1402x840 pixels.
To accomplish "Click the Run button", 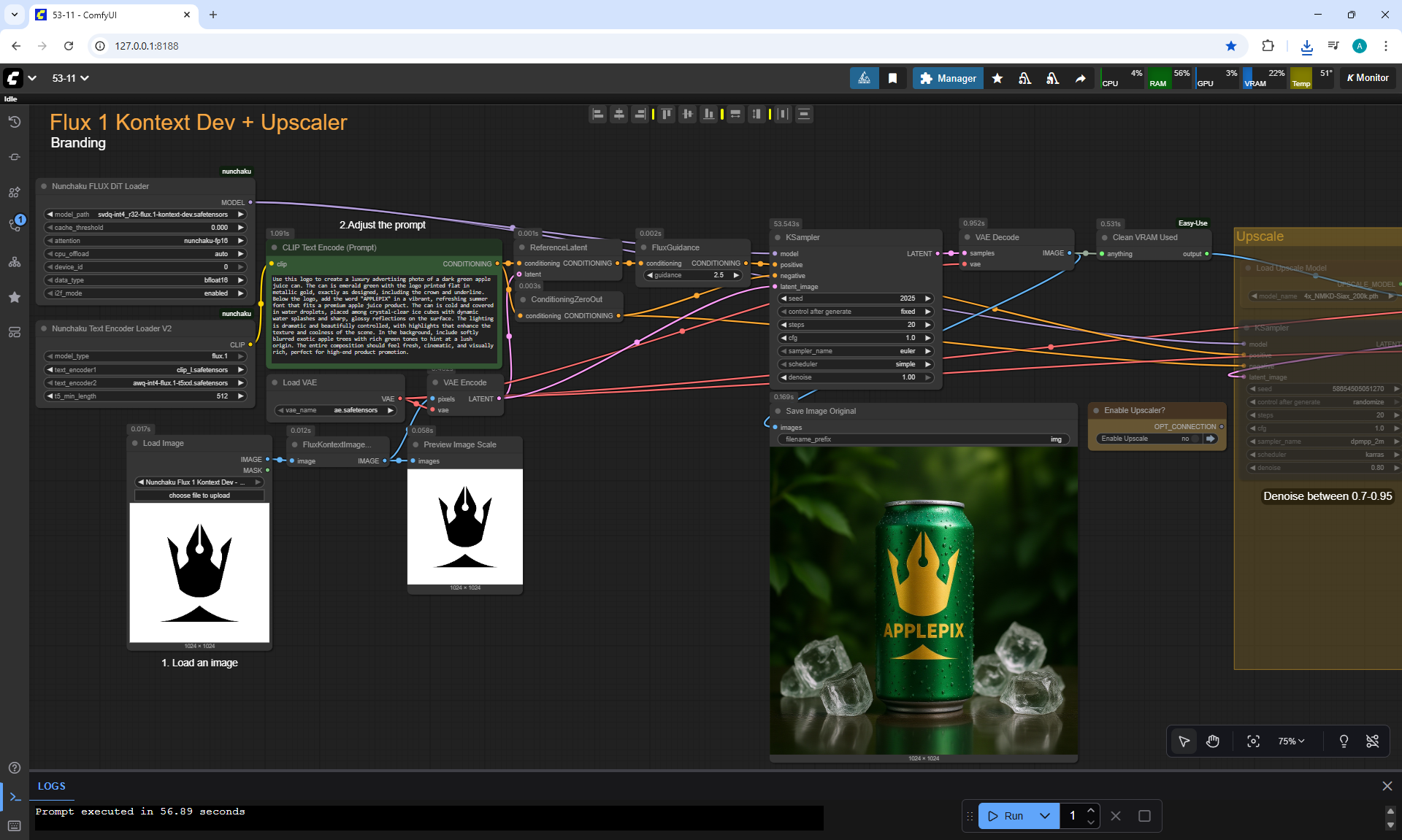I will [x=1006, y=816].
